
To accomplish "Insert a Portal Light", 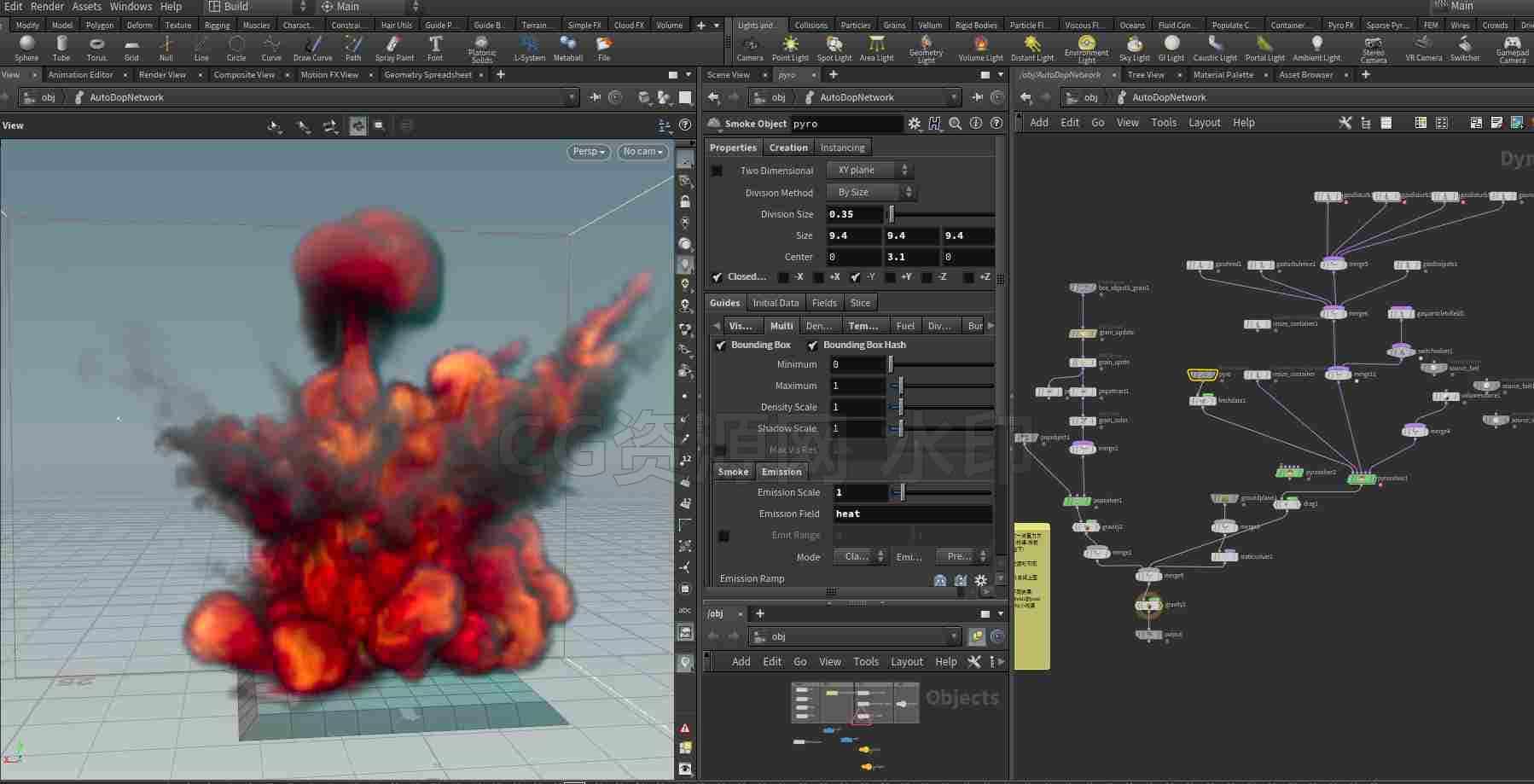I will (1264, 48).
